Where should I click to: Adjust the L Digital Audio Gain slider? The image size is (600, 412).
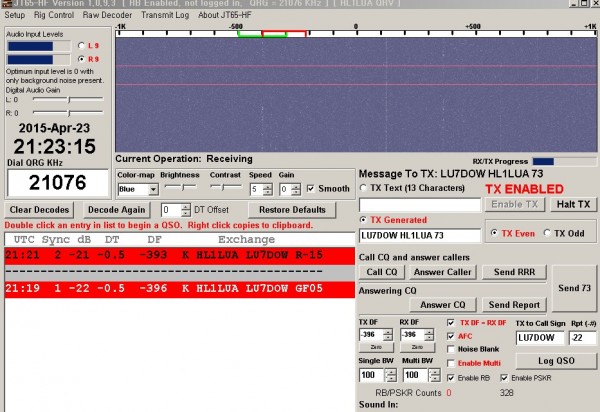pyautogui.click(x=68, y=99)
